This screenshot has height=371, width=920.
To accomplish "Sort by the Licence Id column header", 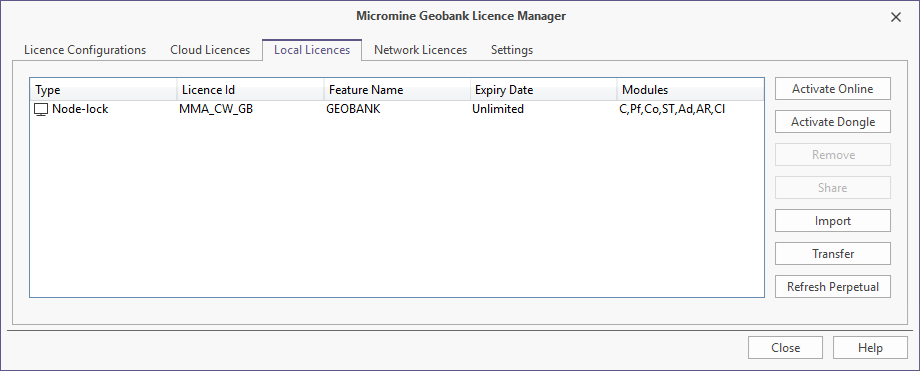I will click(251, 90).
